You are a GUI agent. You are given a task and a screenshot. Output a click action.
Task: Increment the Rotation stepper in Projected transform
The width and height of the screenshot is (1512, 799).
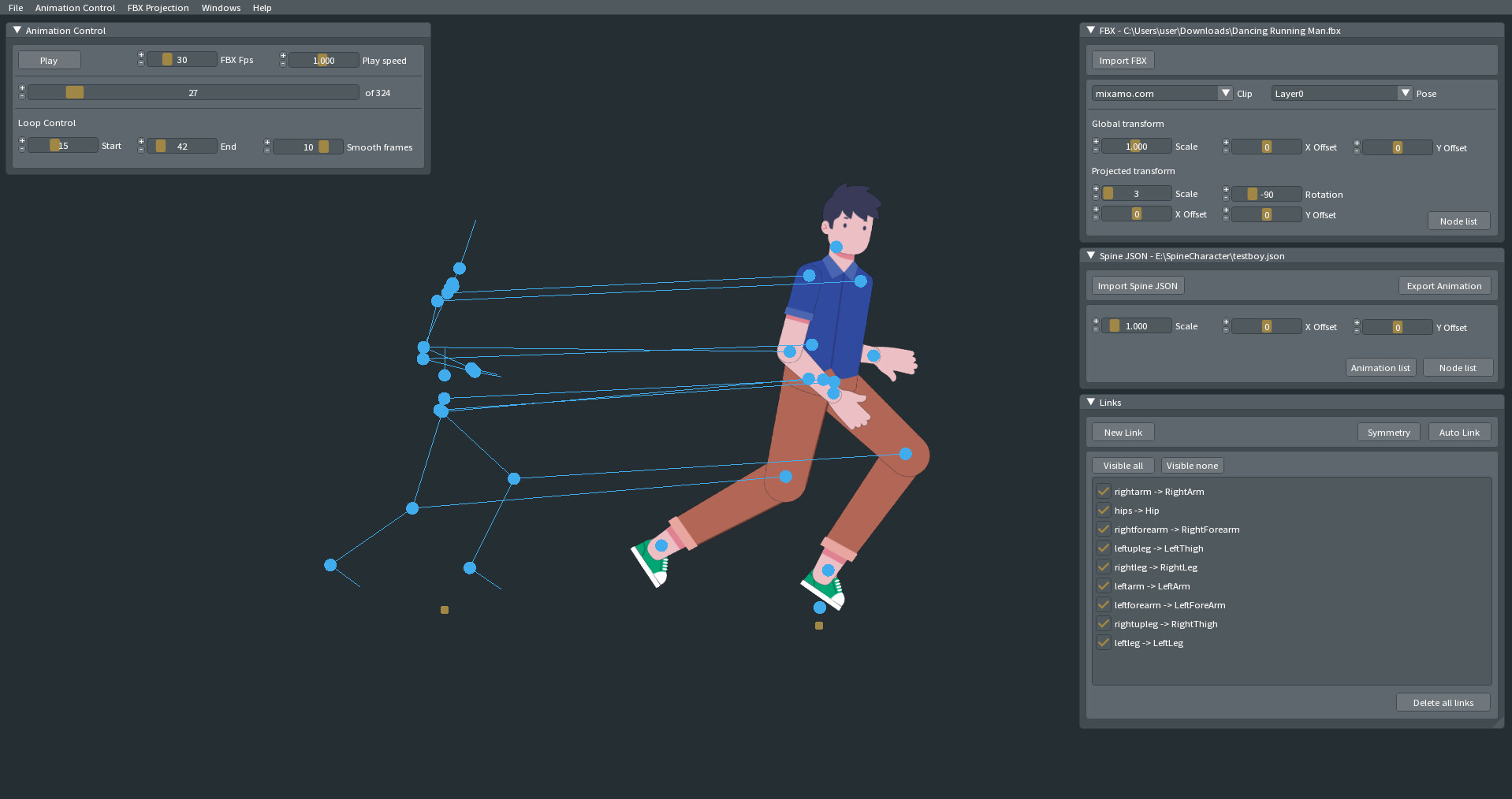point(1226,190)
